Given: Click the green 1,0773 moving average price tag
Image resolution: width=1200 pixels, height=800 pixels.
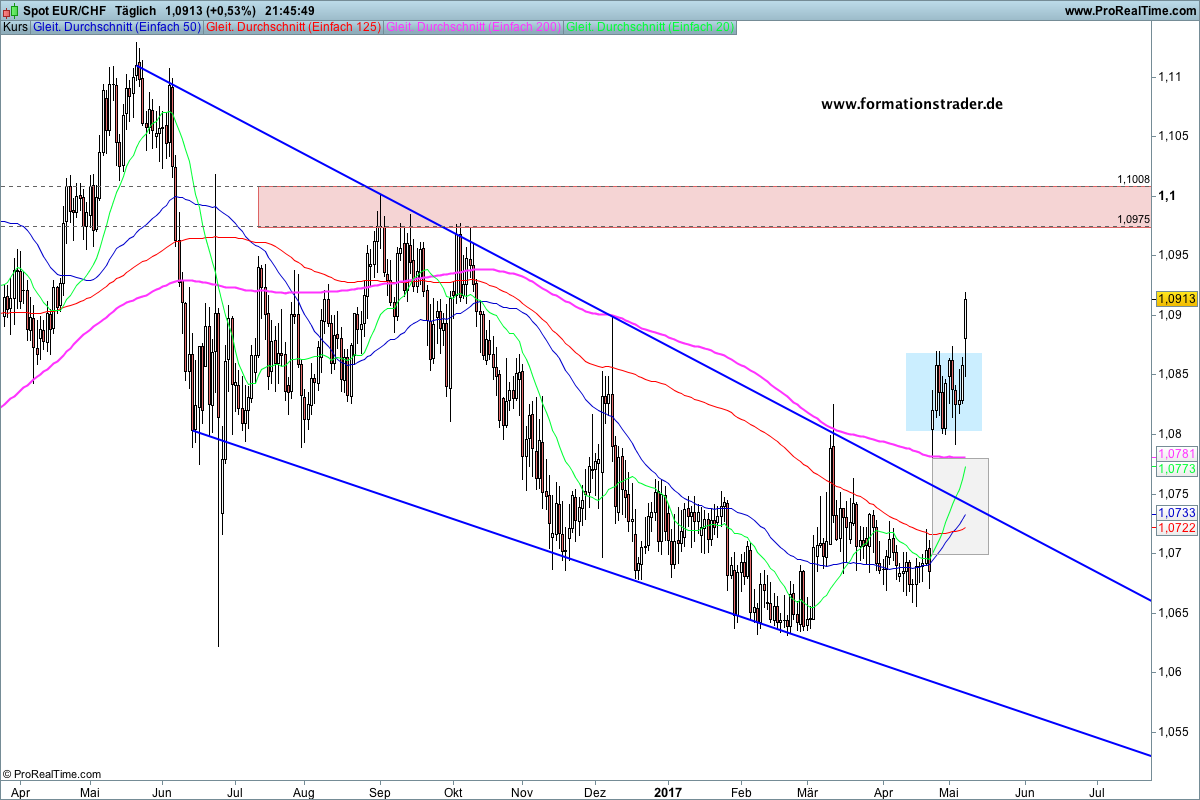Looking at the screenshot, I should click(1175, 468).
